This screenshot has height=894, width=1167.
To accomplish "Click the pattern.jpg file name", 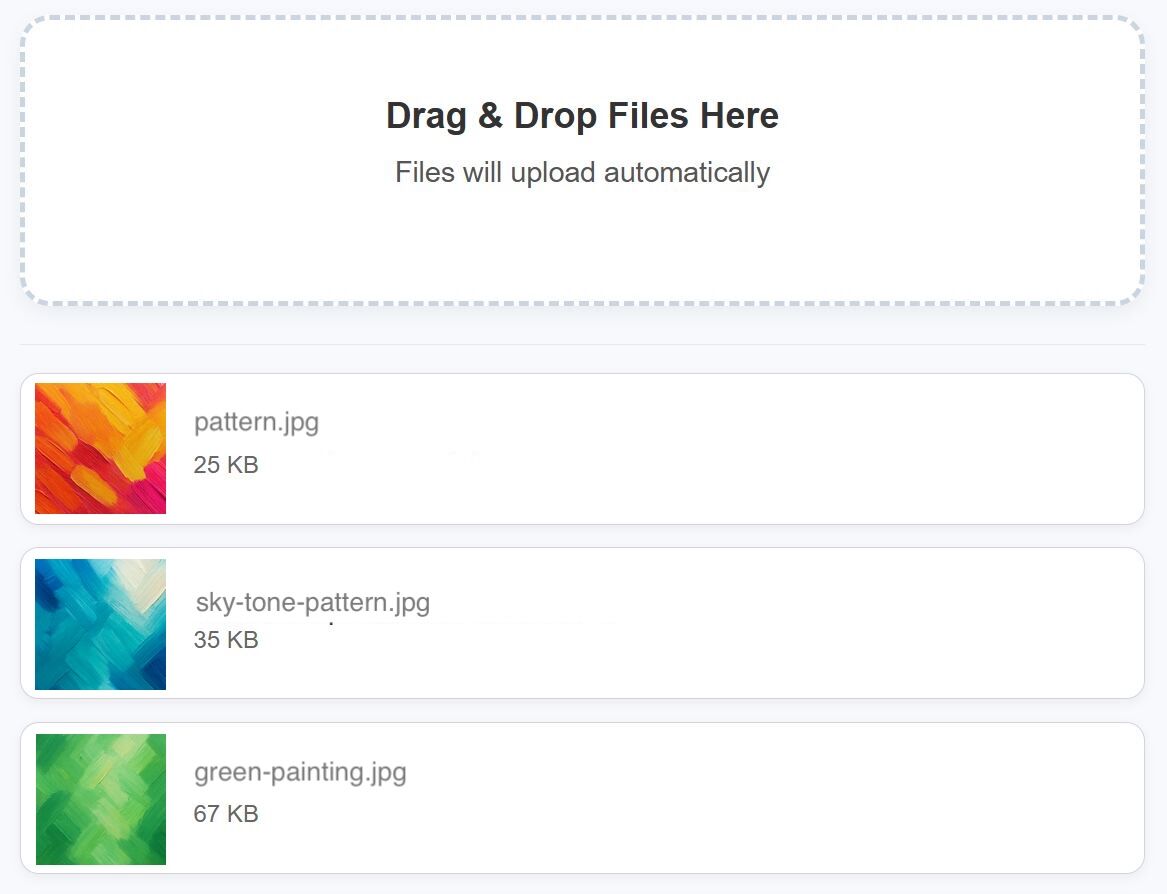I will (256, 422).
